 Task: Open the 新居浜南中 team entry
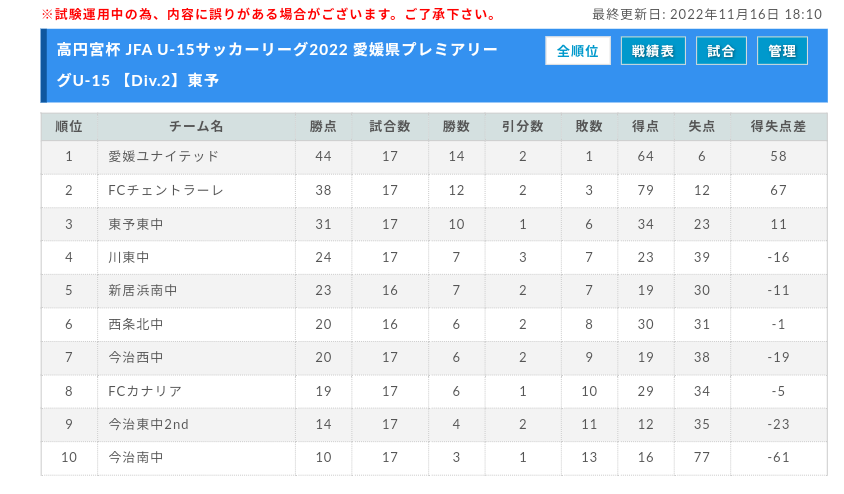pyautogui.click(x=142, y=291)
